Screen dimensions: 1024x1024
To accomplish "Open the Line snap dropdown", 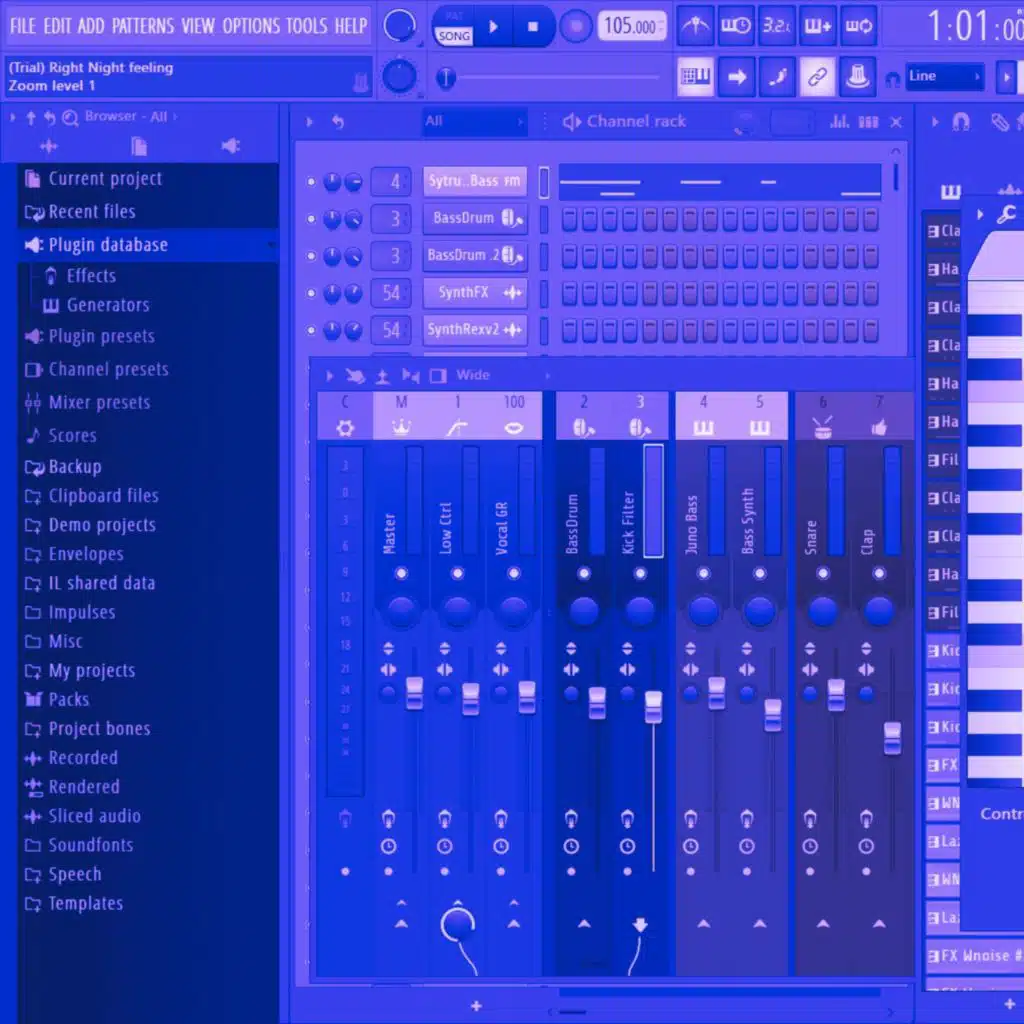I will click(x=945, y=77).
